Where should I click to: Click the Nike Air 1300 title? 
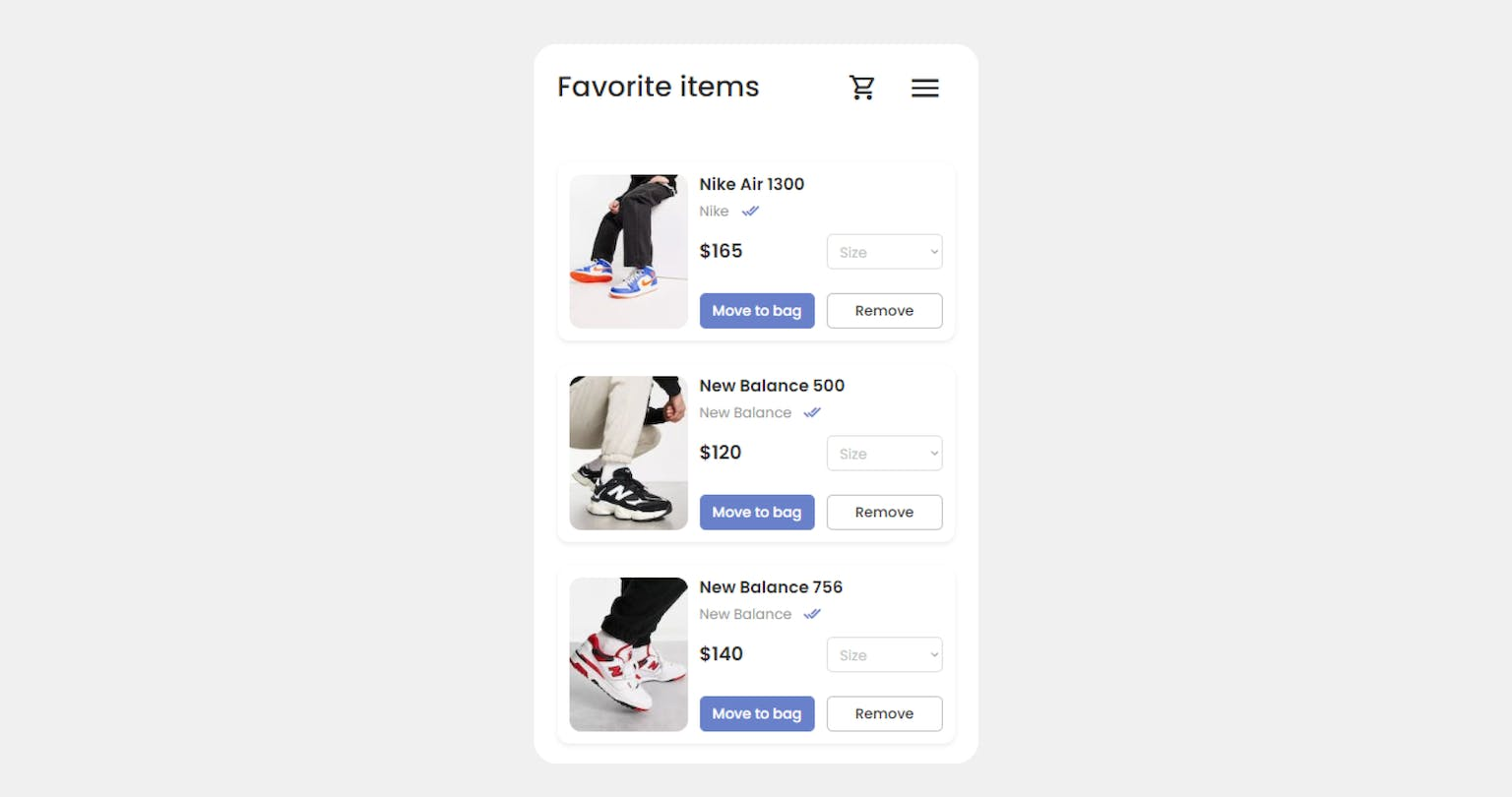[752, 184]
